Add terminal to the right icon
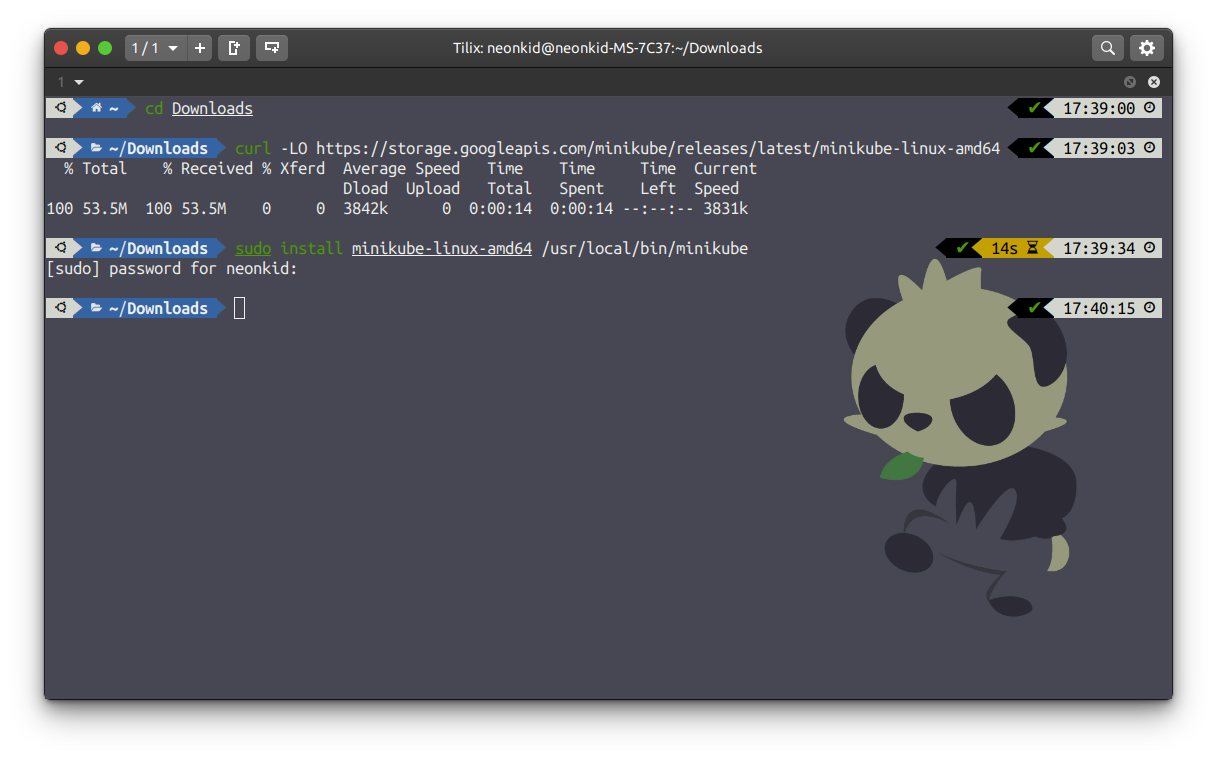 tap(233, 47)
